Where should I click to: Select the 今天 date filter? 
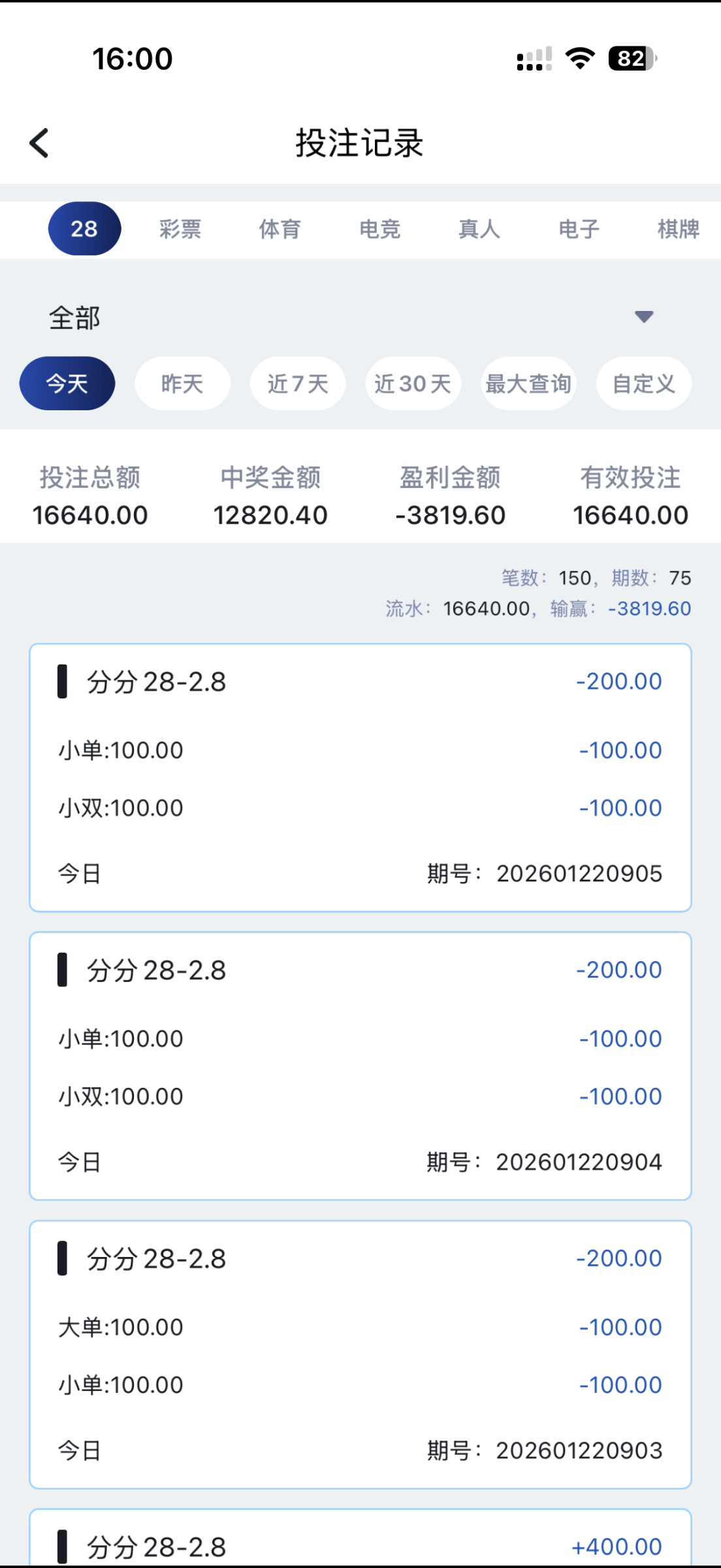(x=67, y=384)
